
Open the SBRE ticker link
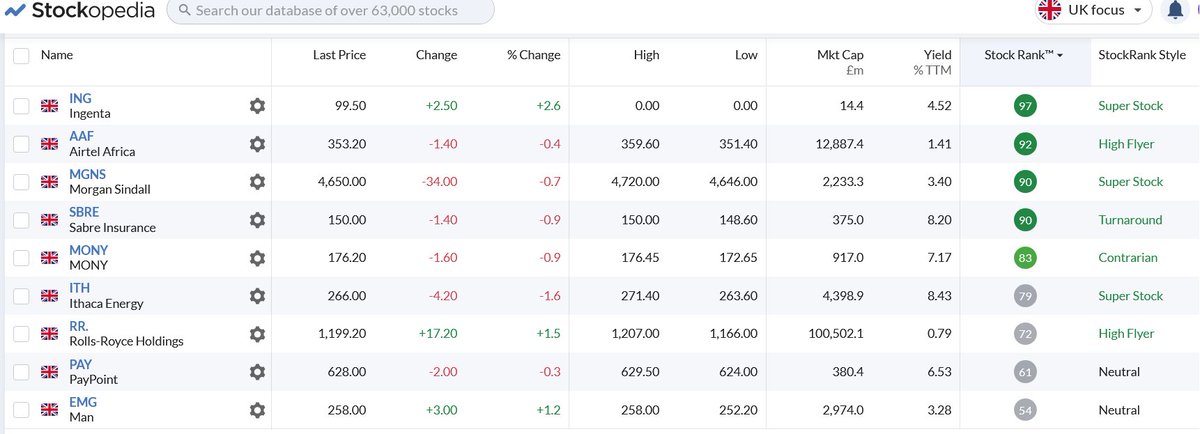tap(84, 212)
